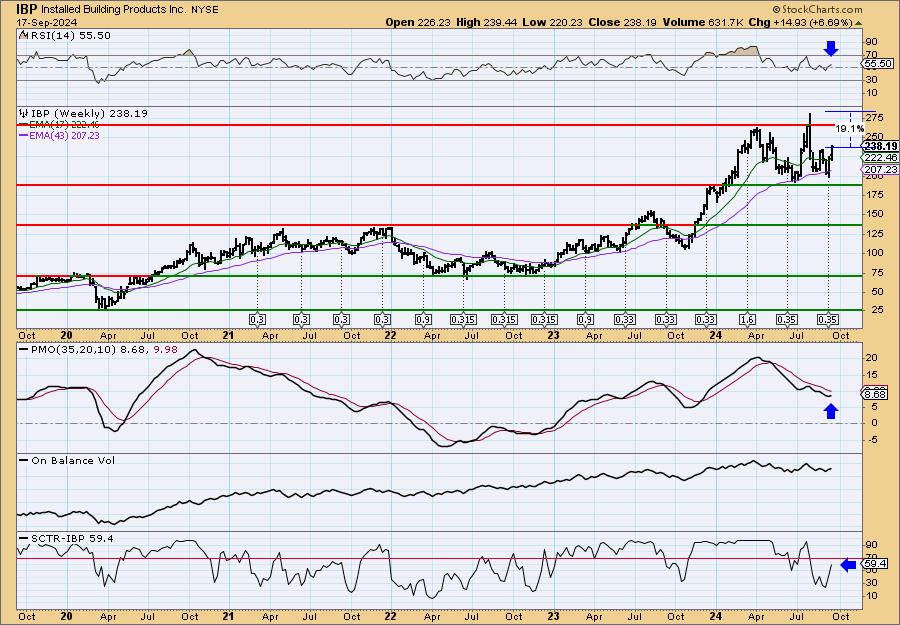Click the High 239.44 value

487,22
